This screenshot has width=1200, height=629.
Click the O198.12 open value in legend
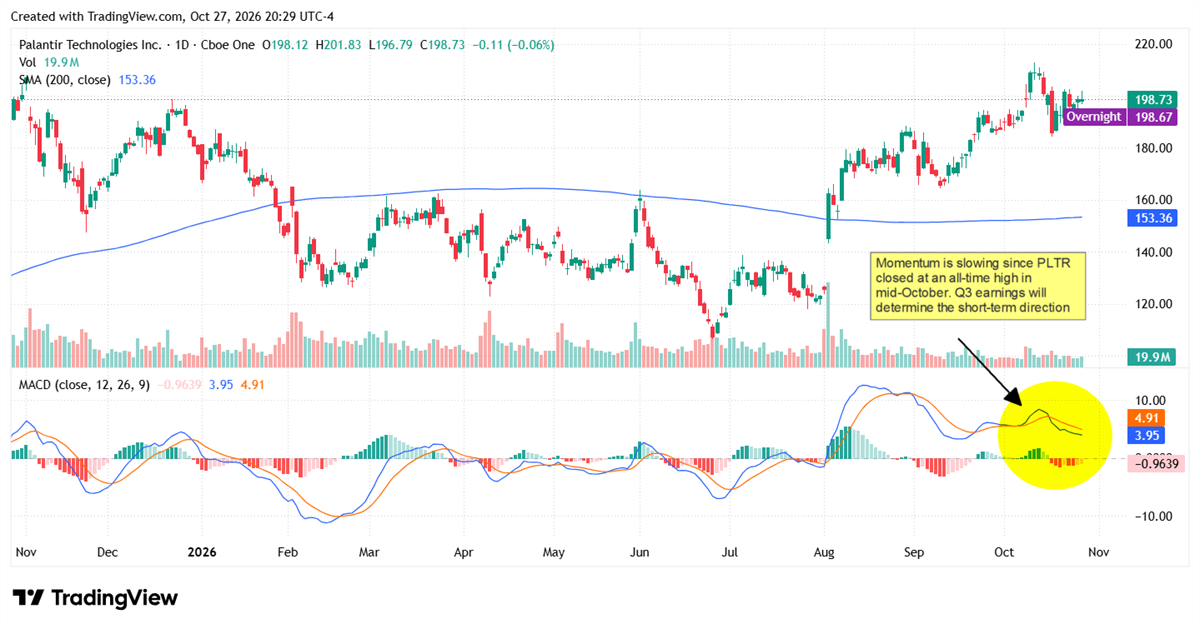coord(285,45)
